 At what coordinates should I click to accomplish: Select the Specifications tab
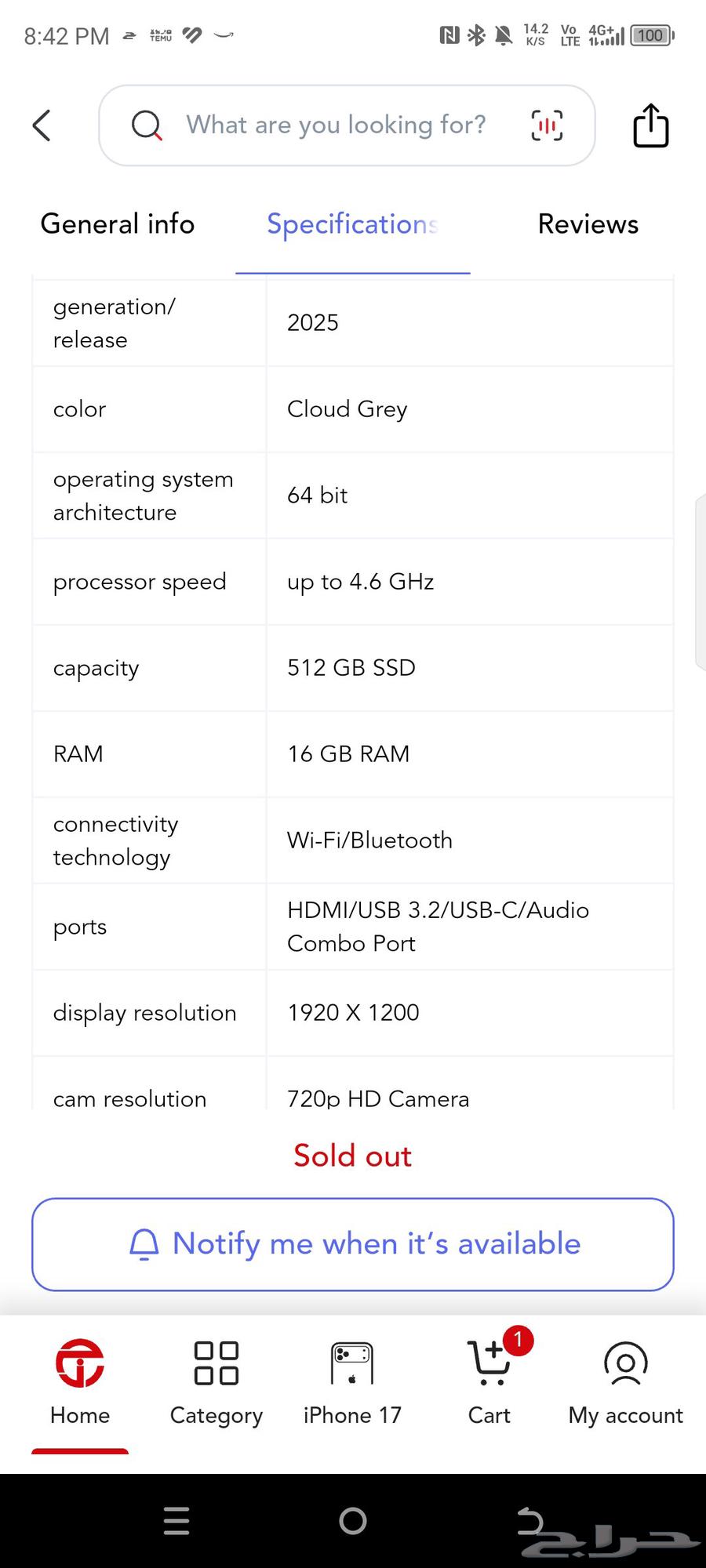352,224
